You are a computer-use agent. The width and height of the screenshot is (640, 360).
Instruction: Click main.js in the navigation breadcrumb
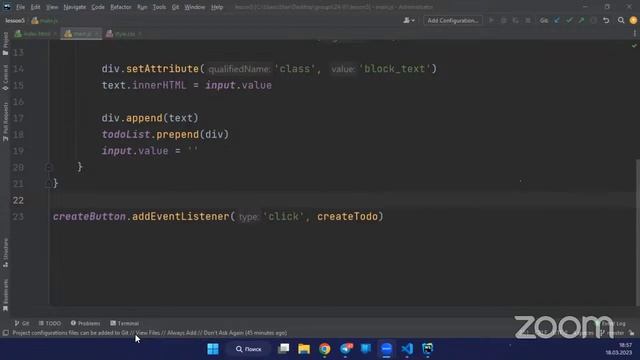point(45,20)
